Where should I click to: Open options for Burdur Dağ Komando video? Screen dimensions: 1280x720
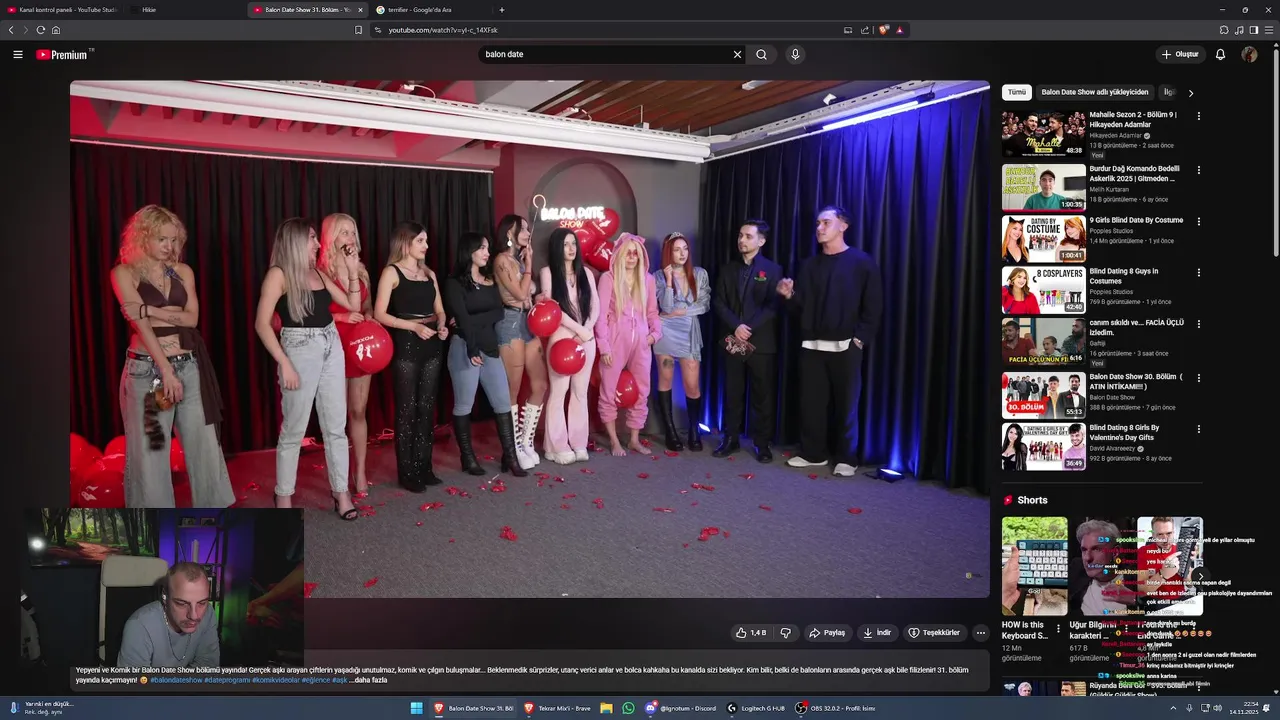coord(1199,170)
